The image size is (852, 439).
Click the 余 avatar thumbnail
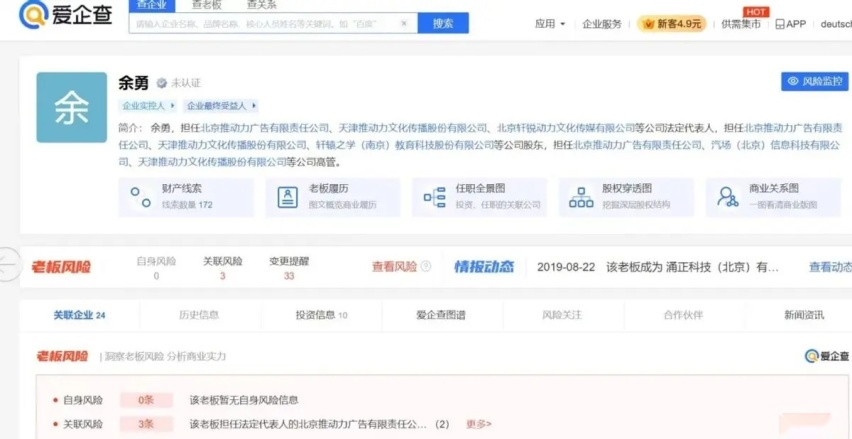[72, 108]
